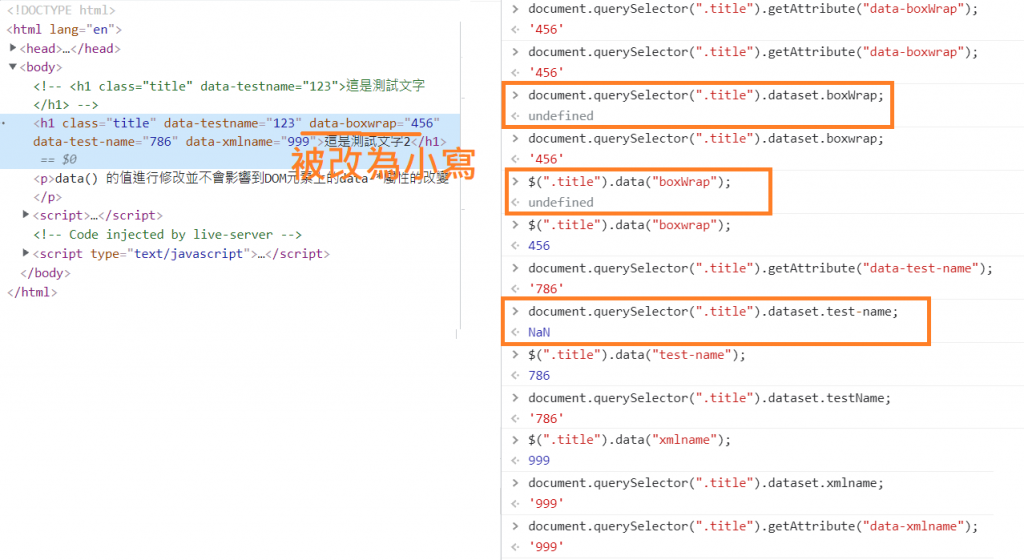Click '999' result under getAttribute("data-xmlname")
This screenshot has height=560, width=1024.
click(546, 546)
